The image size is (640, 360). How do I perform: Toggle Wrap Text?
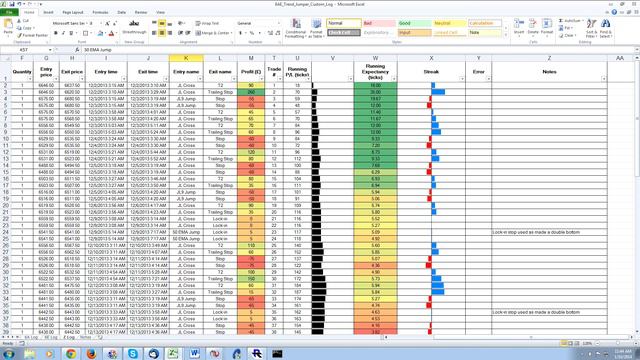pyautogui.click(x=207, y=23)
